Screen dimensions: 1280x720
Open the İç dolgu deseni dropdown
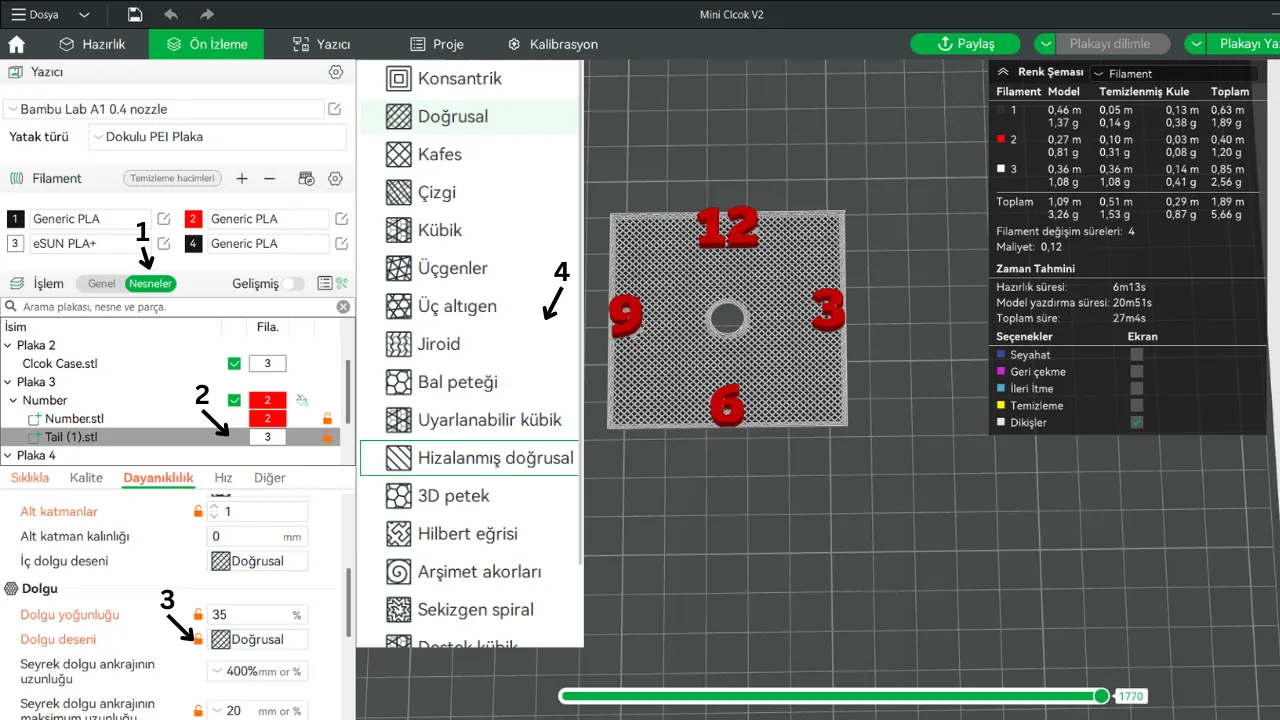(x=258, y=561)
